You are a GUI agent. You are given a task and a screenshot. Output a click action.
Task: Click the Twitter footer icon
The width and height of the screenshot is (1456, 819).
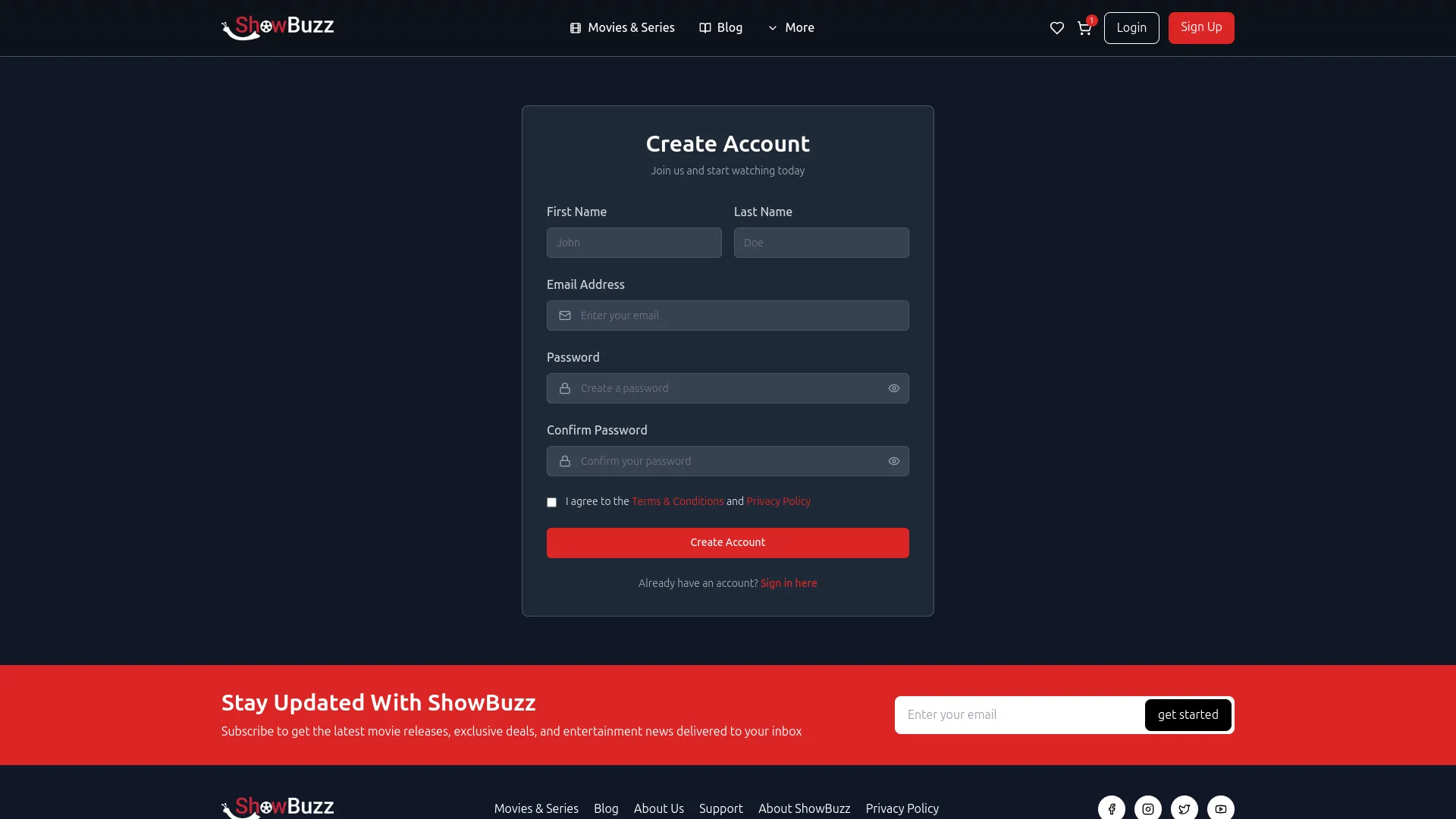1185,808
